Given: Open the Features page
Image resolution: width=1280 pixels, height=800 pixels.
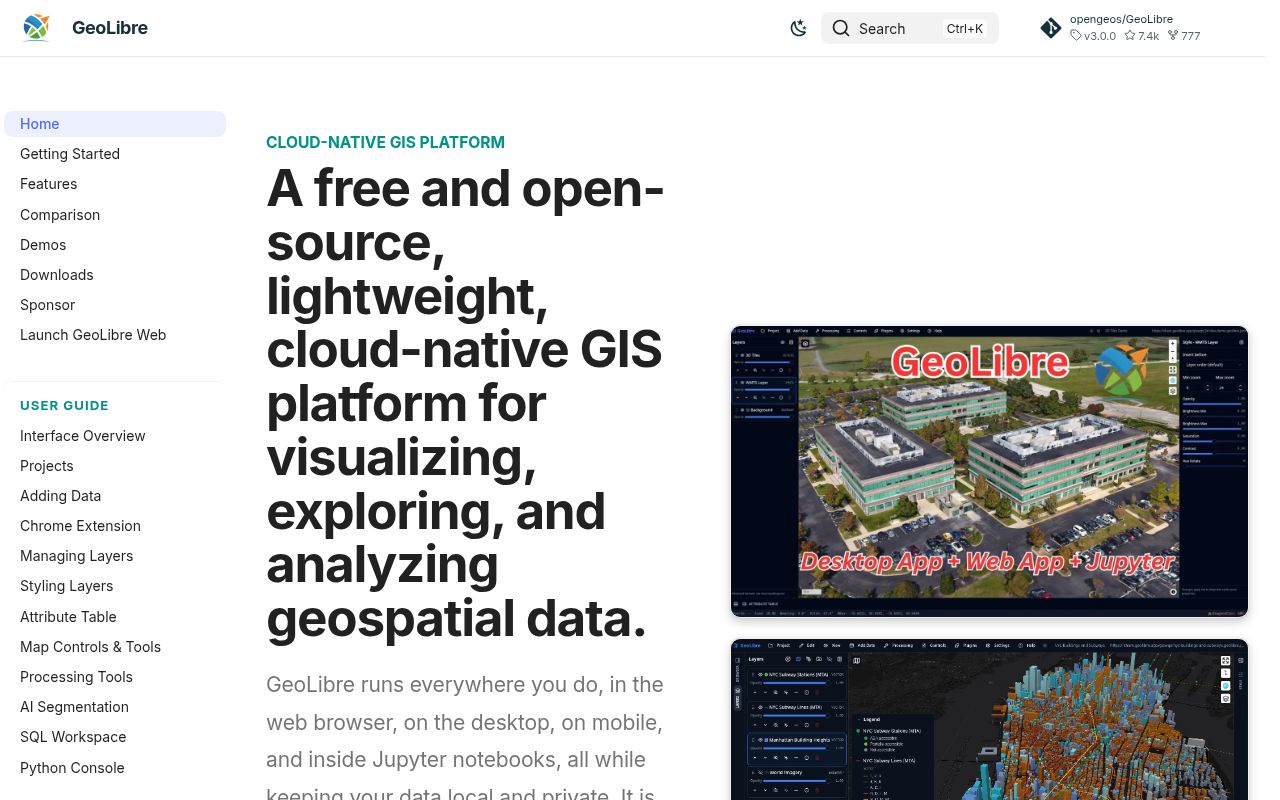Looking at the screenshot, I should (48, 184).
